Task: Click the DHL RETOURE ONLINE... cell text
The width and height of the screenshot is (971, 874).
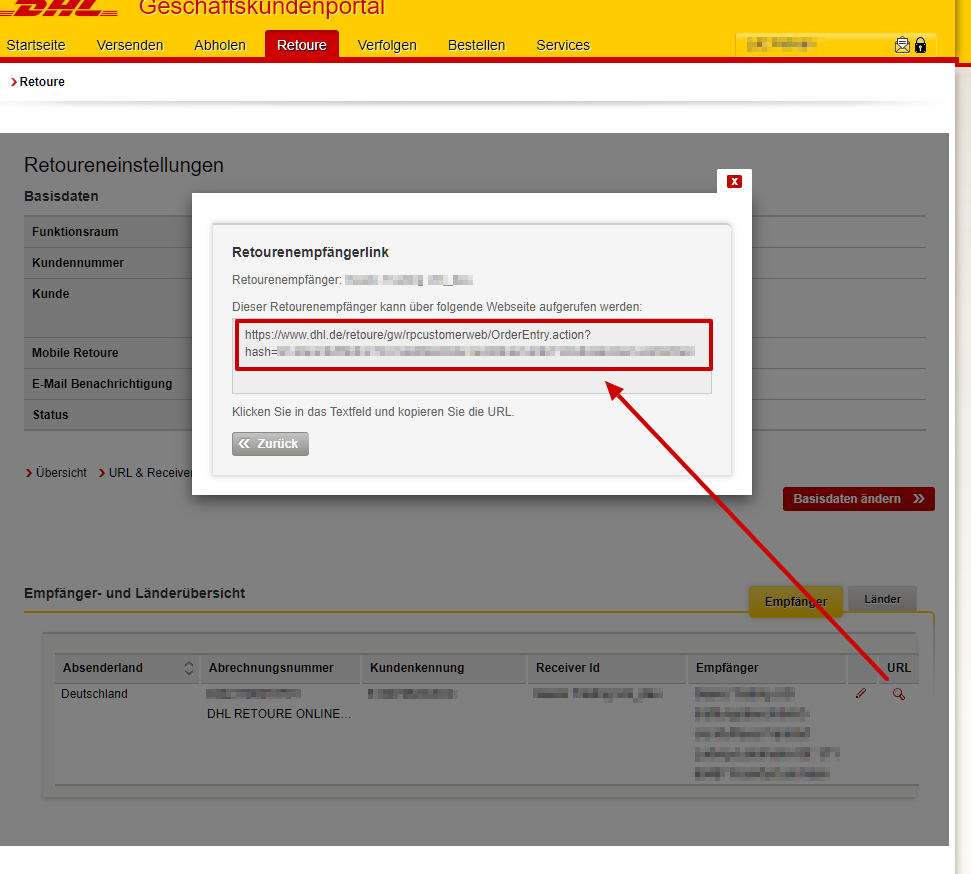Action: pyautogui.click(x=279, y=714)
